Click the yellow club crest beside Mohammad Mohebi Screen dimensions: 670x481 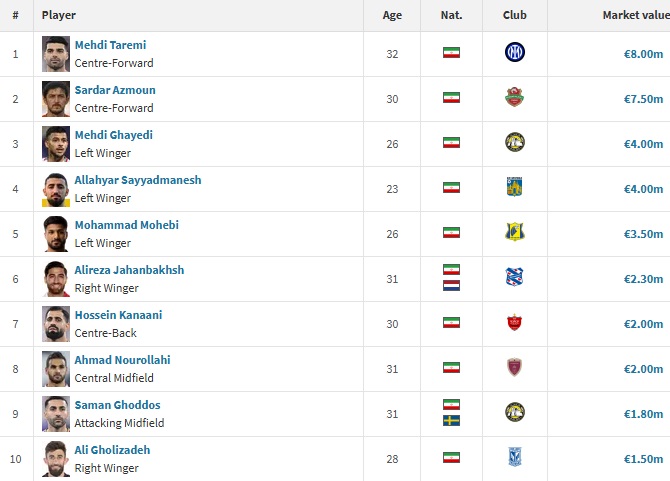[x=514, y=232]
